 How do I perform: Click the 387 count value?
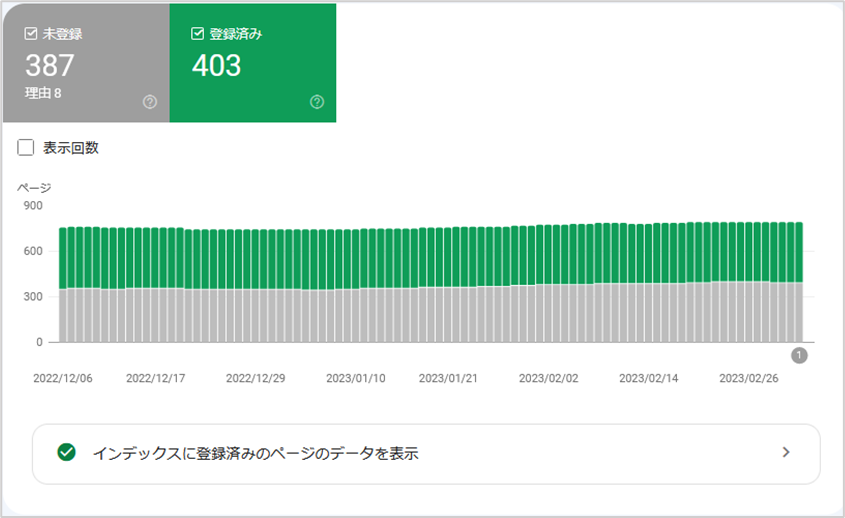pyautogui.click(x=50, y=66)
